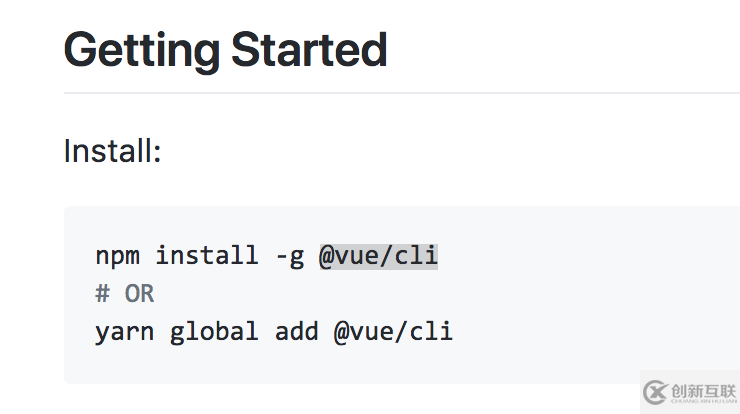Viewport: 740px width, 414px height.
Task: Click the "#" symbol in the comment line
Action: pyautogui.click(x=102, y=294)
